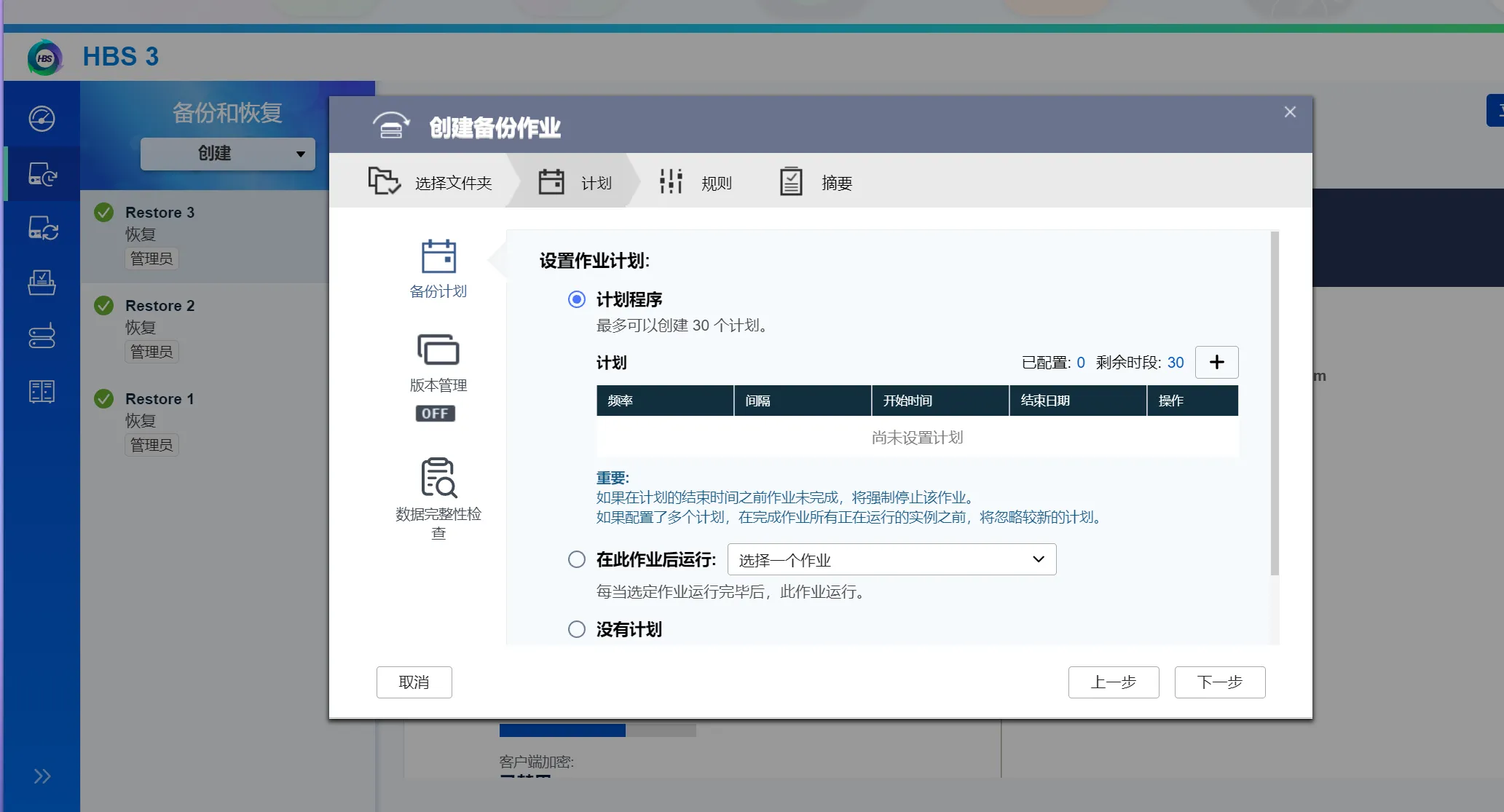1504x812 pixels.
Task: Open the Overview dashboard icon in sidebar
Action: pyautogui.click(x=42, y=119)
